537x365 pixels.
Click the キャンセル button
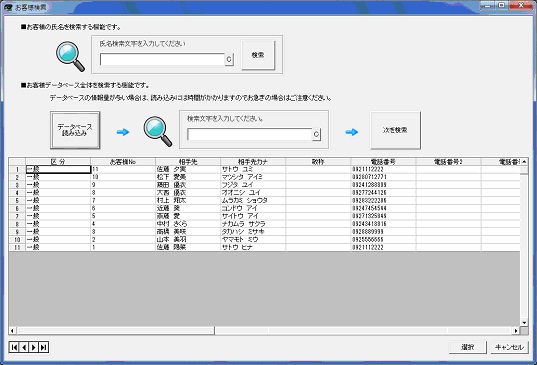pos(509,347)
